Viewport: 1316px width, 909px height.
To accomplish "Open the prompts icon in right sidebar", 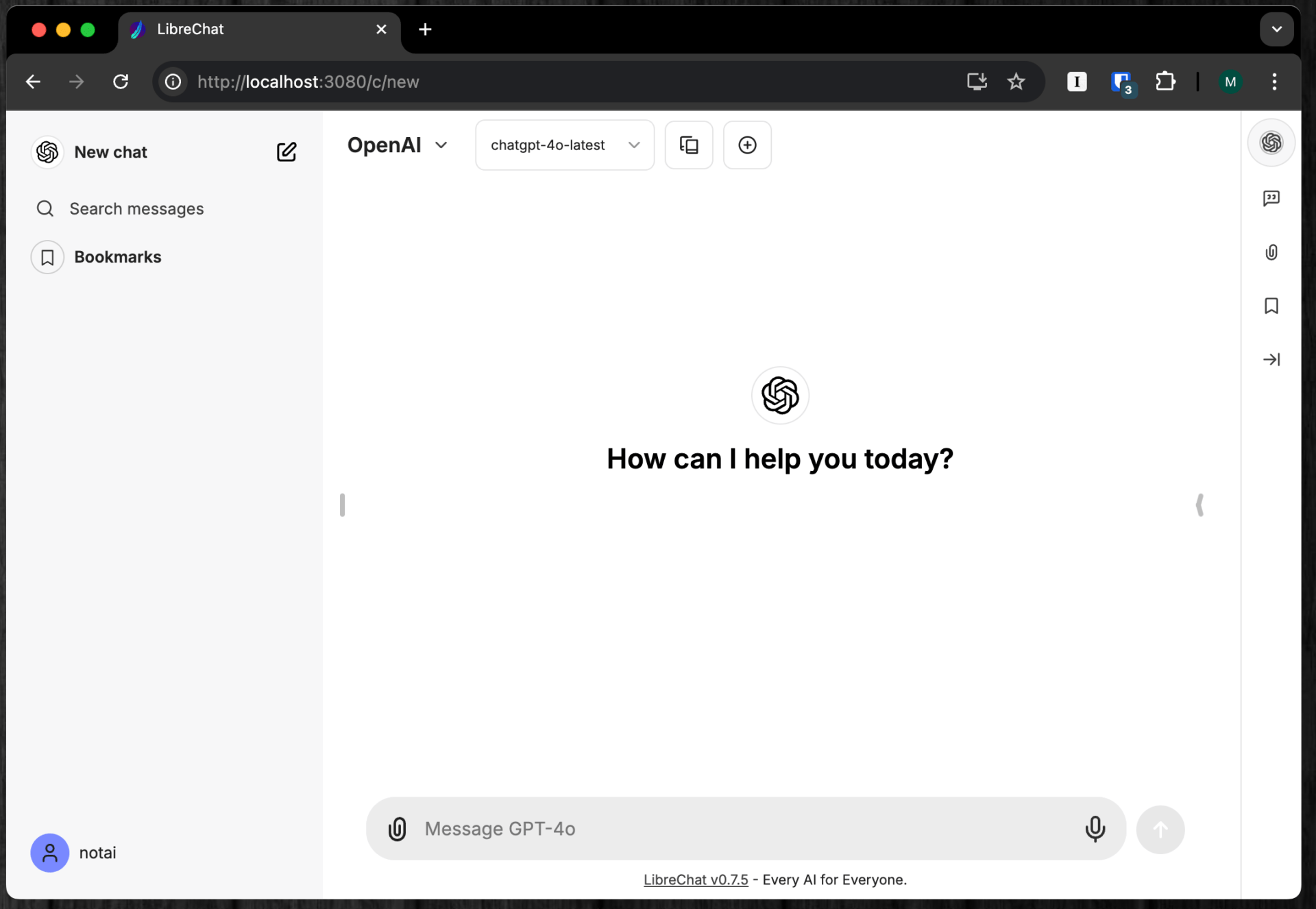I will tap(1271, 198).
